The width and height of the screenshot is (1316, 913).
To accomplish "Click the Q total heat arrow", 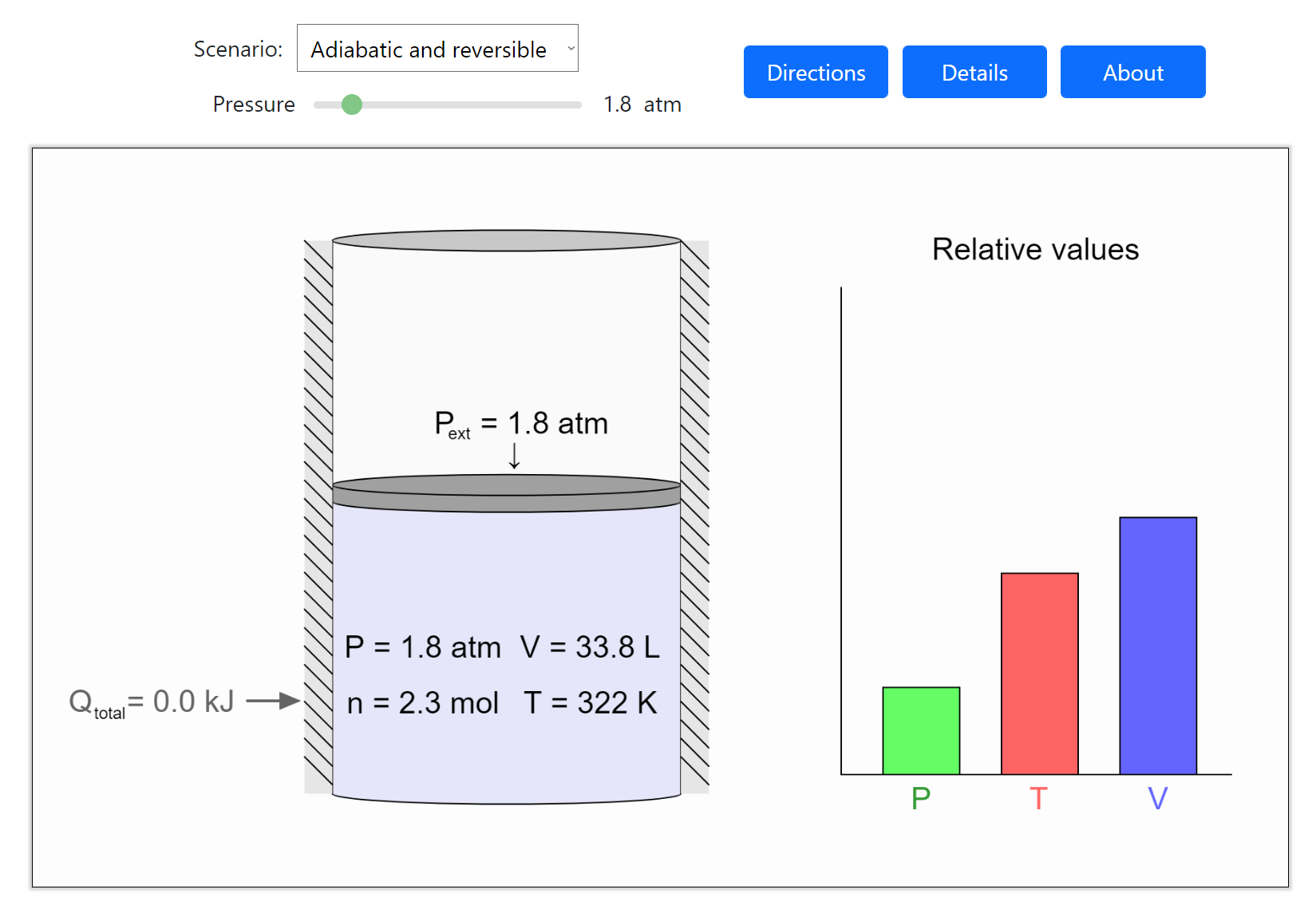I will [x=272, y=702].
